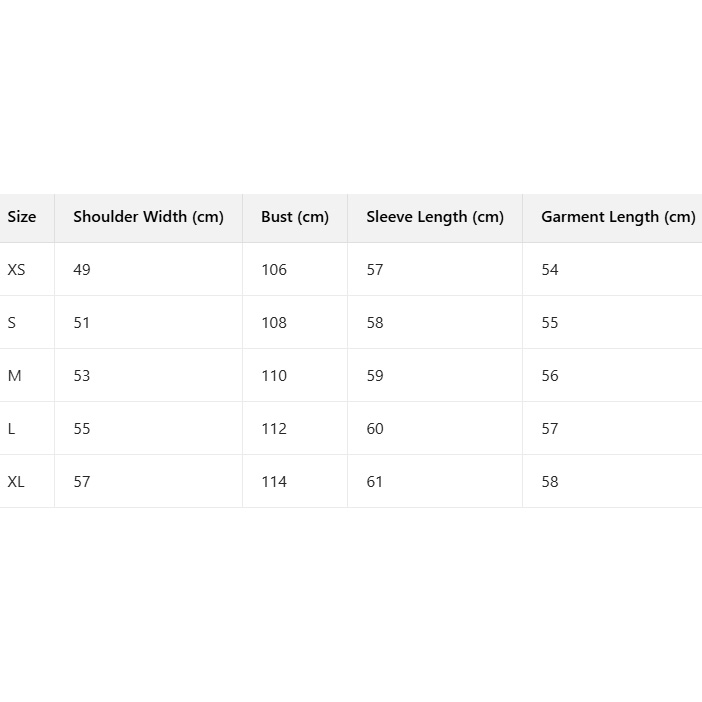
Task: Select garment length value 58
Action: pos(550,482)
